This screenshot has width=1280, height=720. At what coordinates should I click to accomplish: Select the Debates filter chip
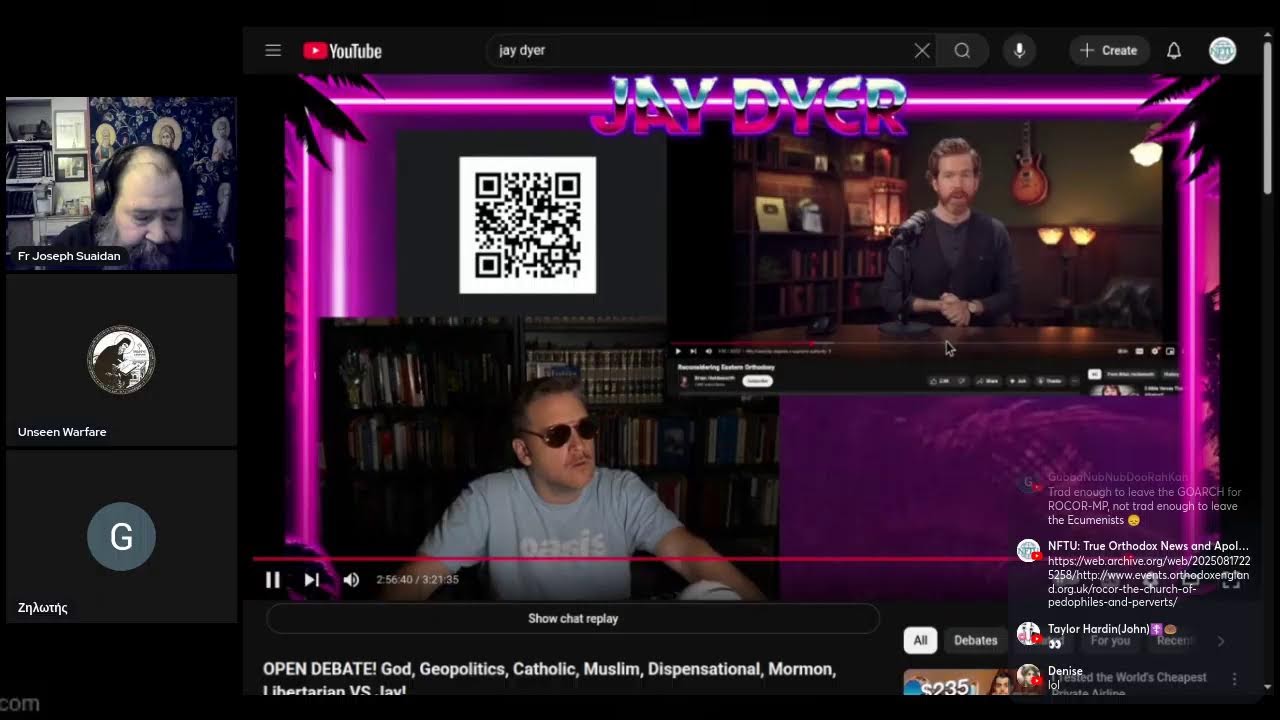point(975,640)
